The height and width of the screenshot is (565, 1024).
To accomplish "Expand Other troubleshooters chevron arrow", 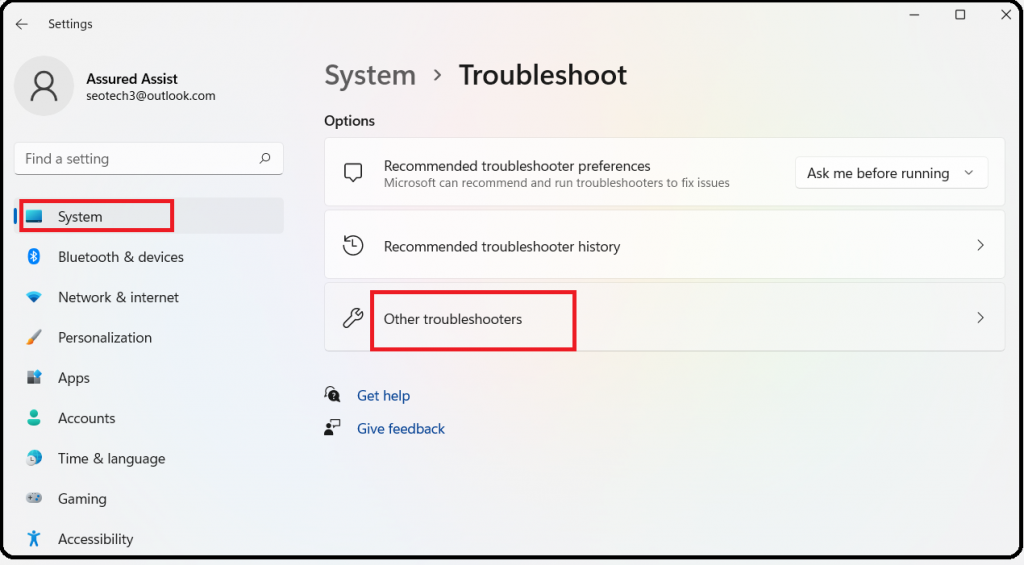I will click(980, 318).
